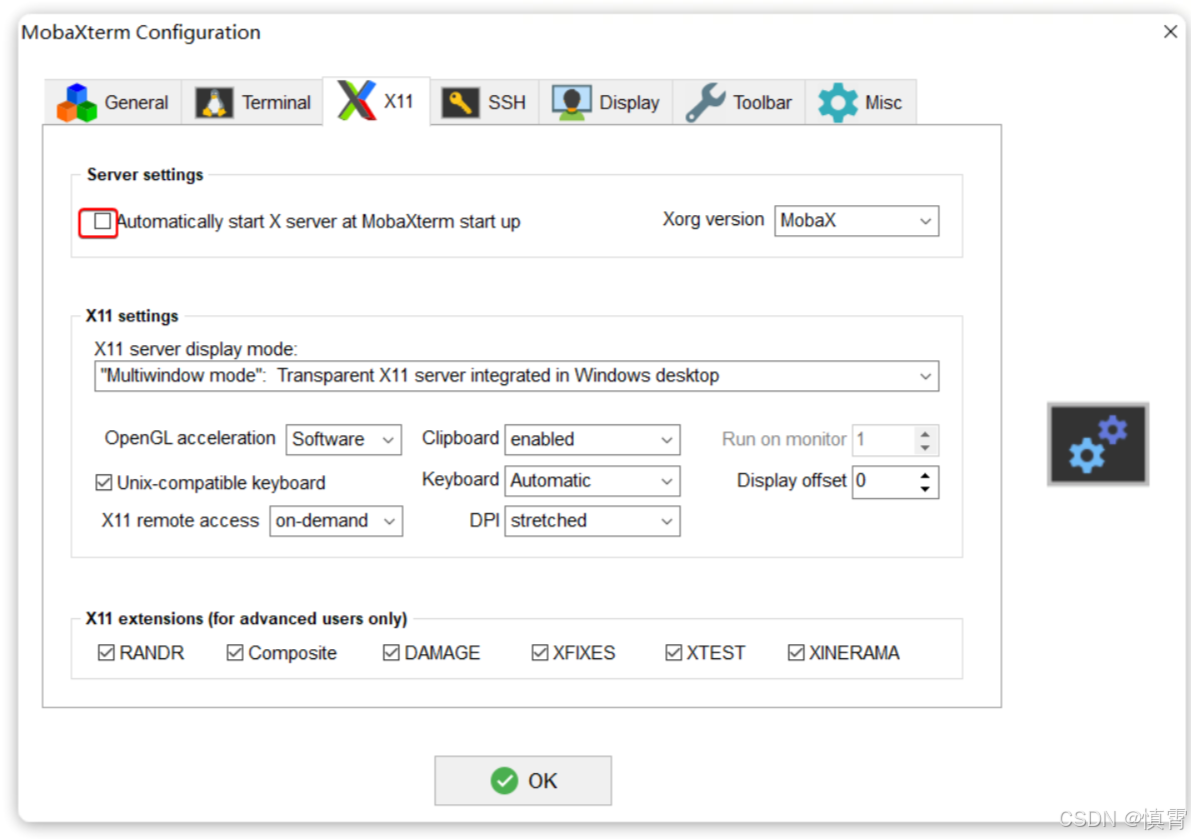
Task: Uncheck the XFIXES extension
Action: 540,652
